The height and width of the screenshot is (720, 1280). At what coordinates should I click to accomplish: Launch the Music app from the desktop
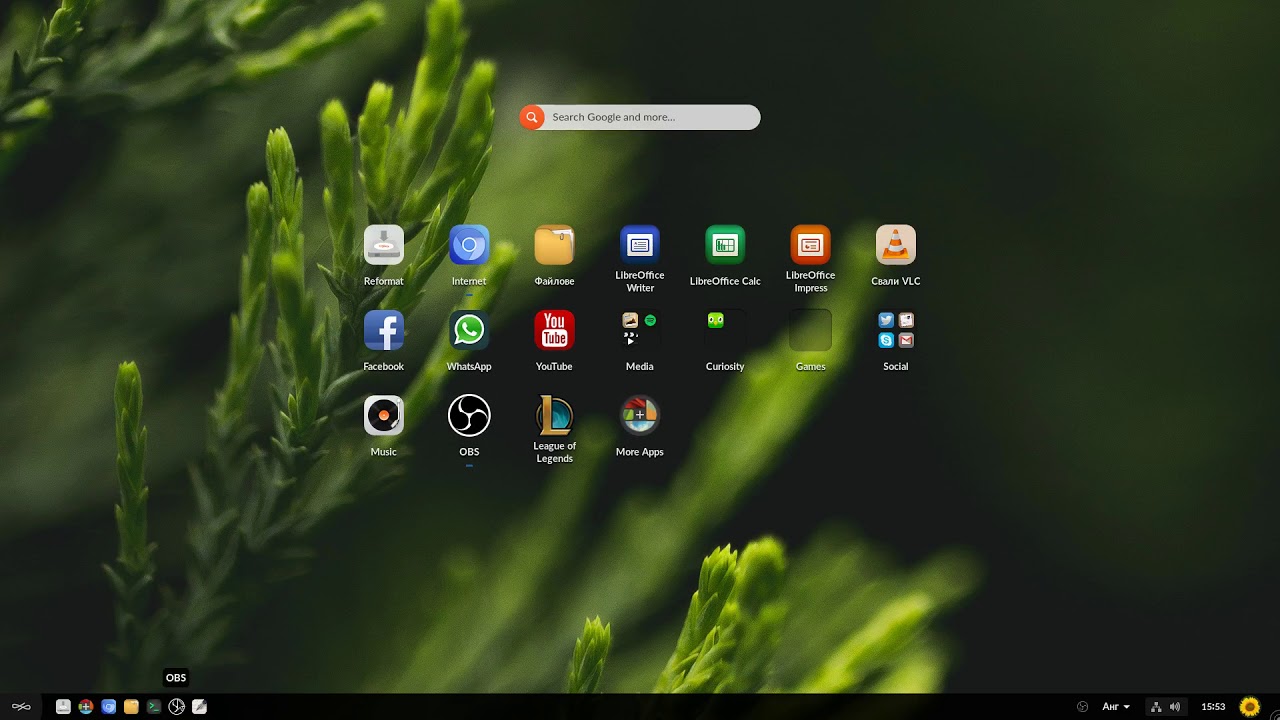click(x=383, y=415)
